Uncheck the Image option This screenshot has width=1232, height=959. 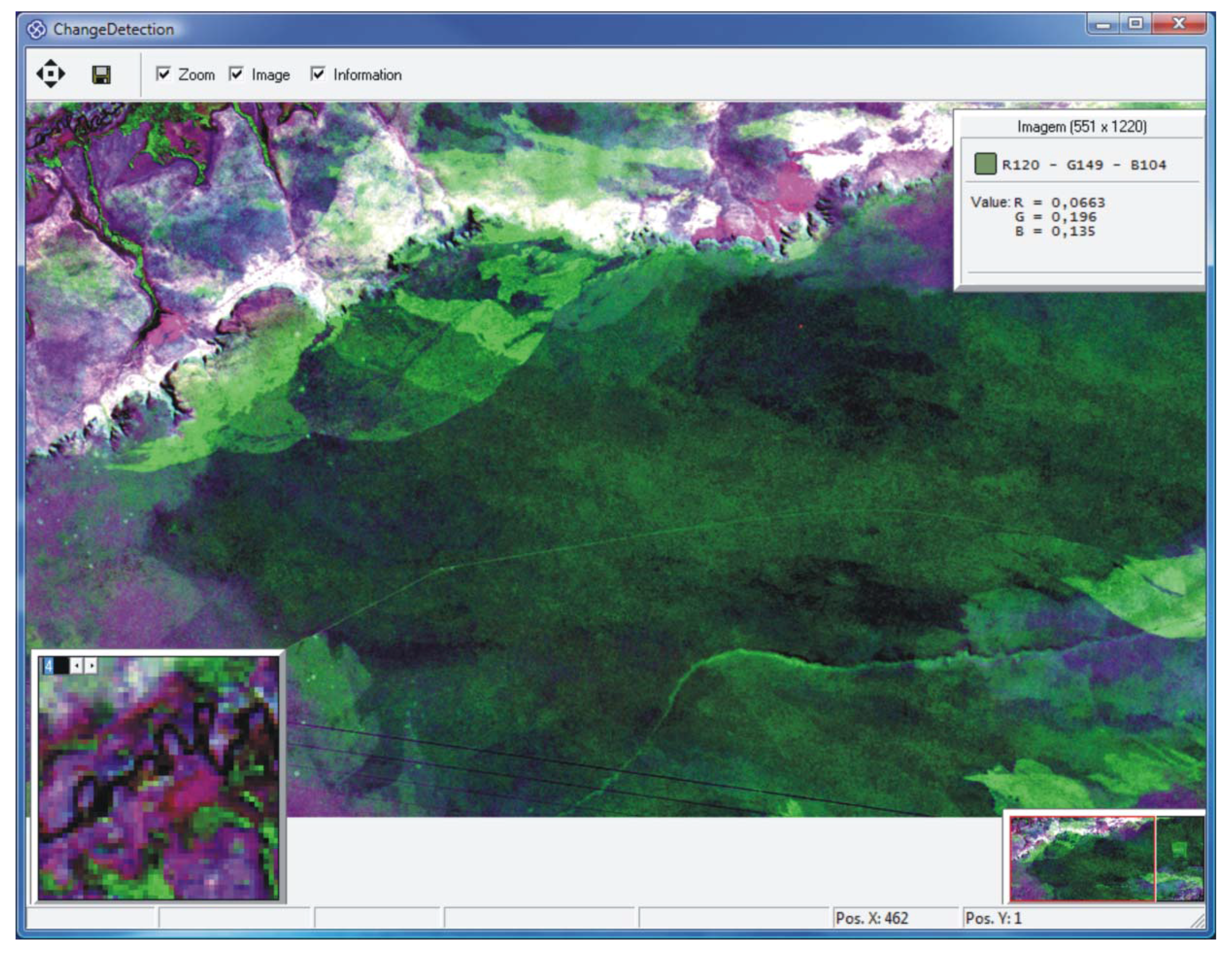coord(236,73)
